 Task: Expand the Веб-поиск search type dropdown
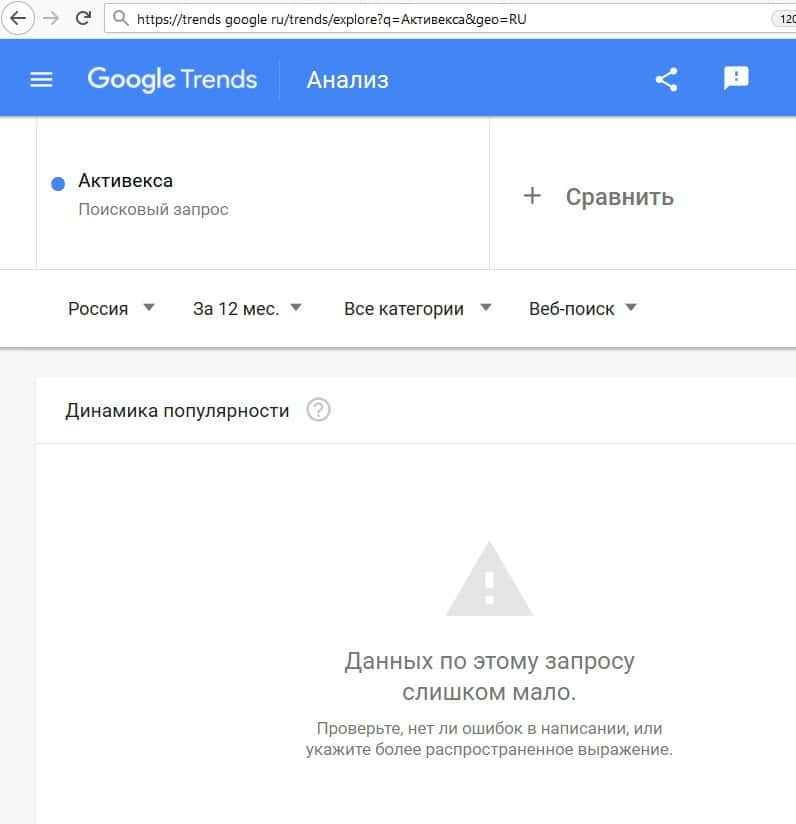point(583,308)
